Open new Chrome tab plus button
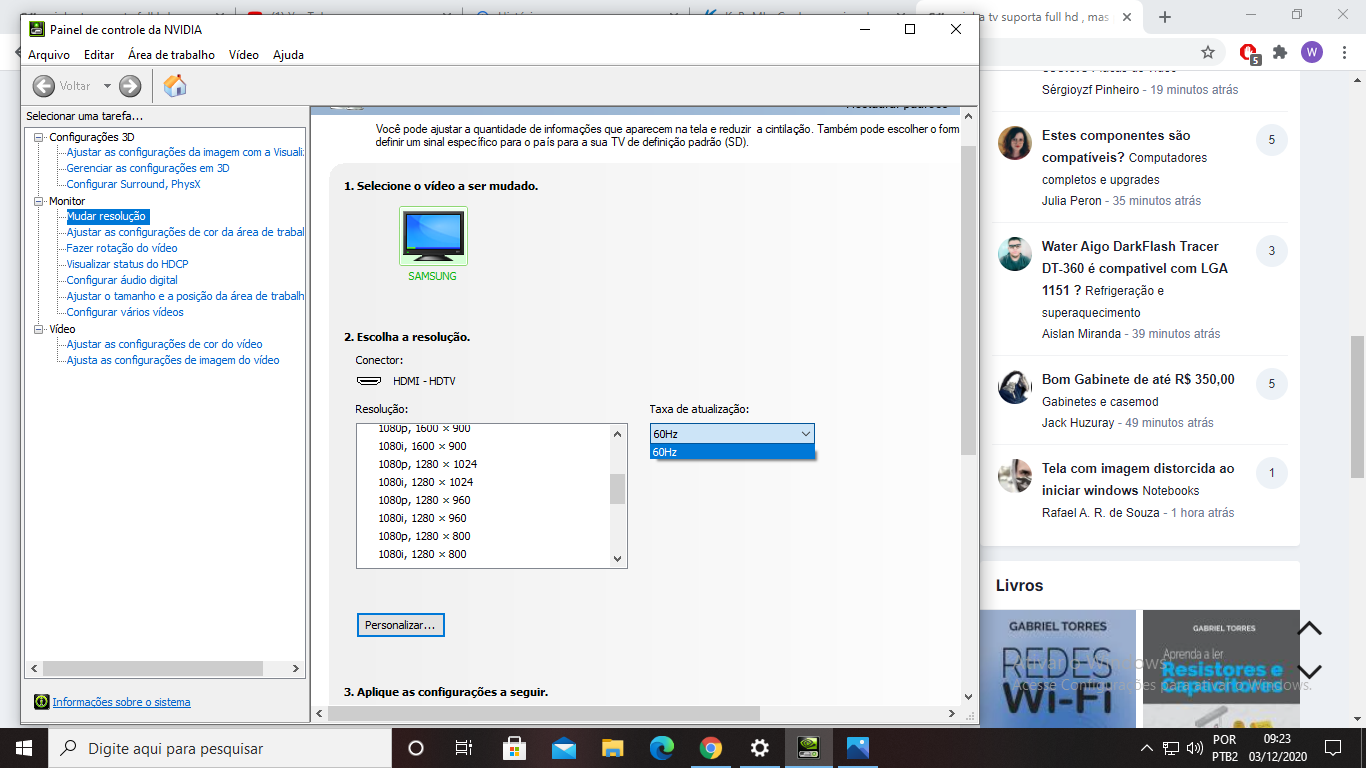 1165,17
